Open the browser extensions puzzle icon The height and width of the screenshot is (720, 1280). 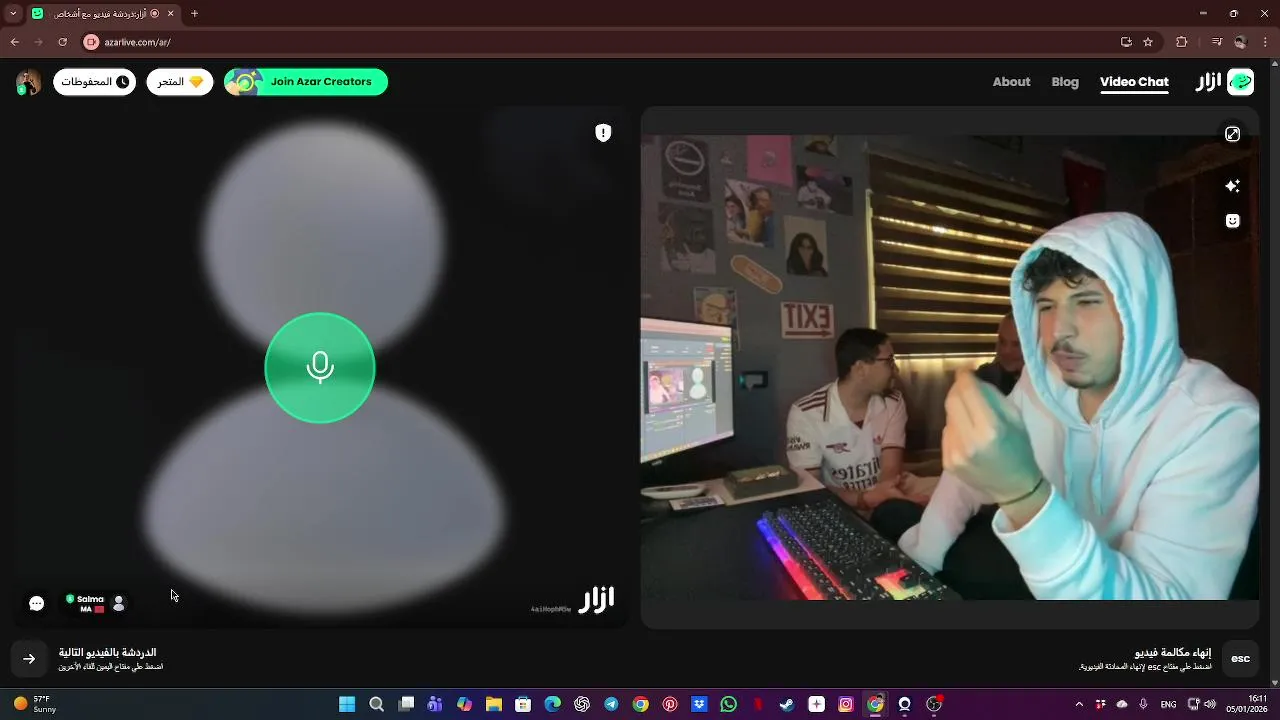(x=1181, y=42)
